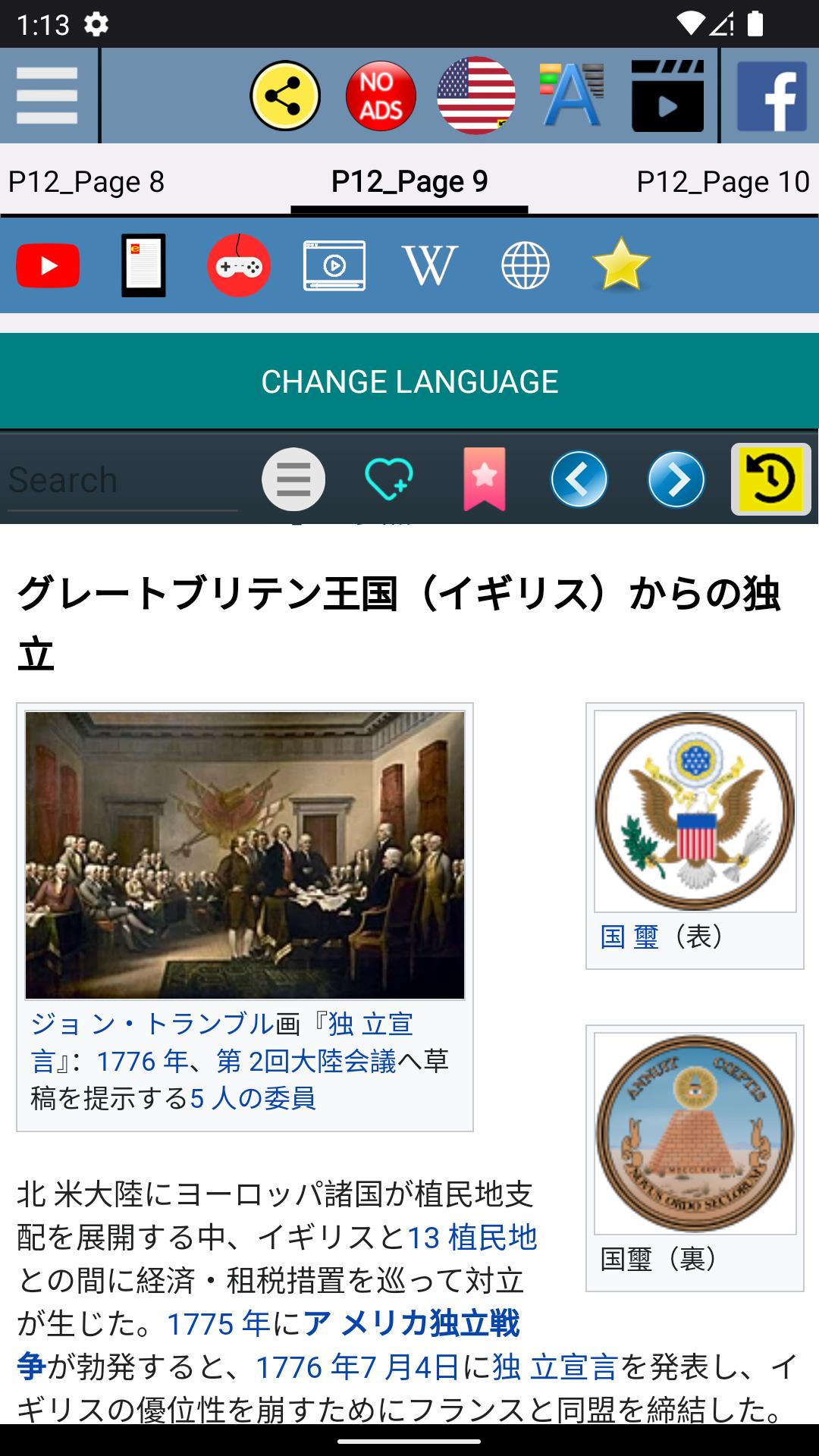Open the text translate A icon
Viewport: 819px width, 1456px height.
(572, 96)
